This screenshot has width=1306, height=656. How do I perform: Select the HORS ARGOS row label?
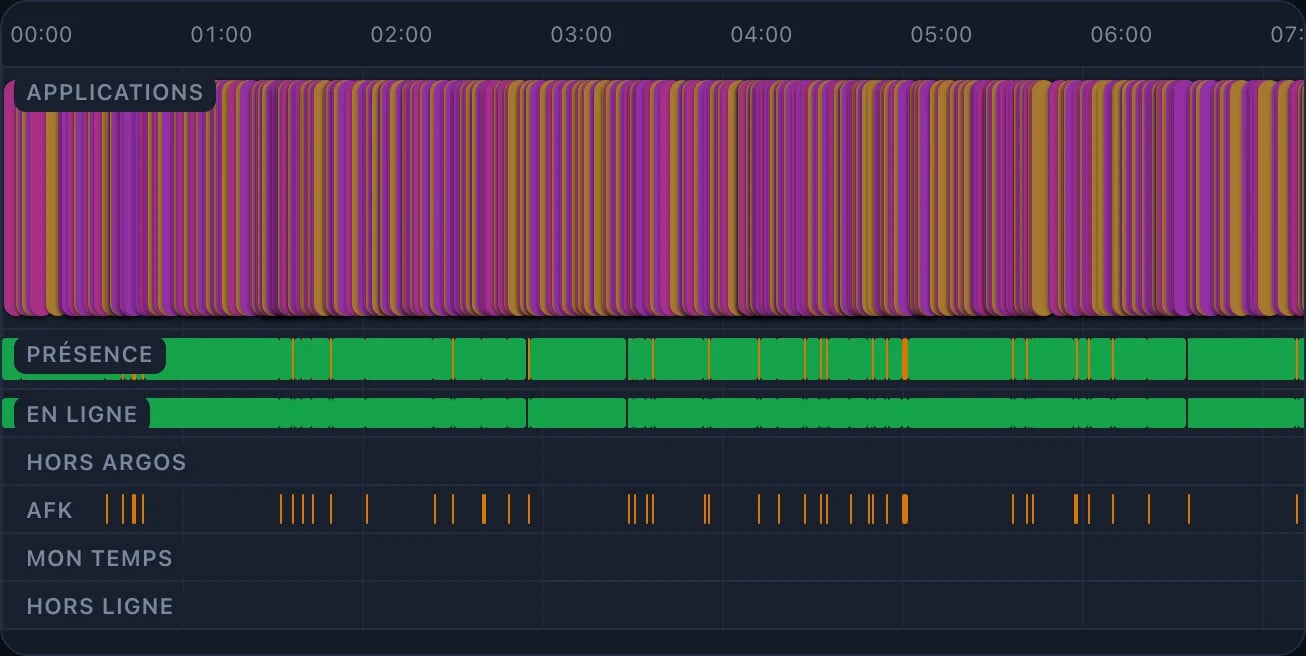click(x=107, y=463)
